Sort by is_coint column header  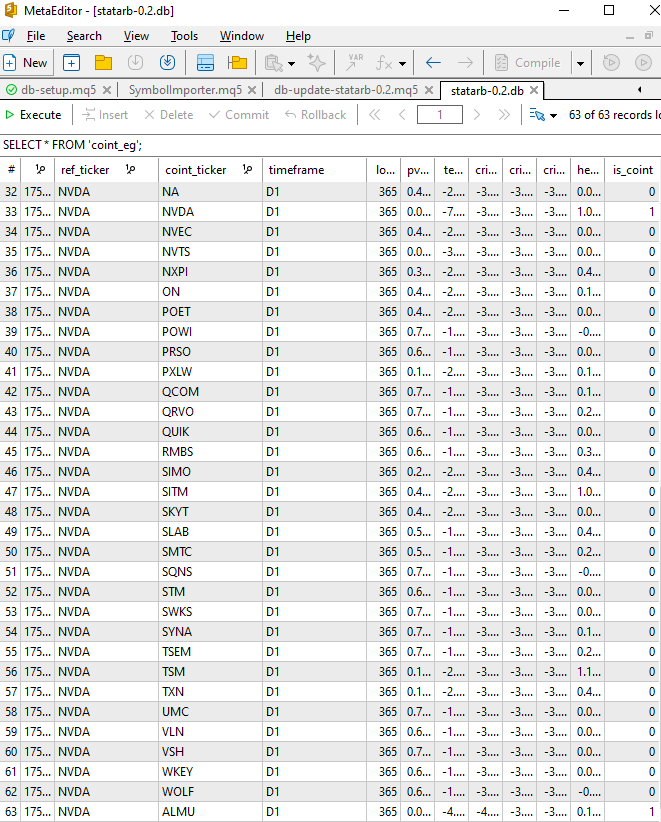(x=633, y=170)
